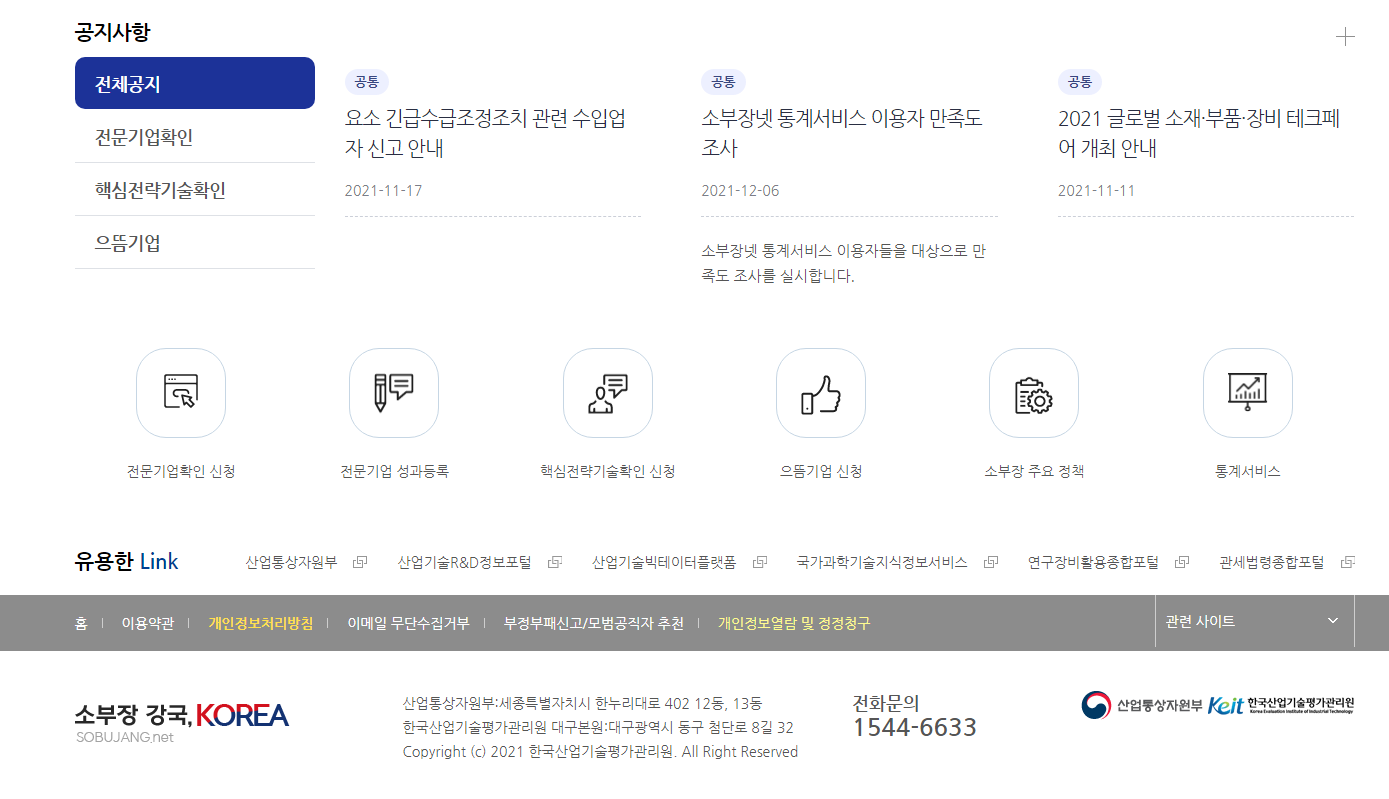1389x799 pixels.
Task: Click the 대구광역시 동구 첨단로 8길 32 address line
Action: (598, 727)
